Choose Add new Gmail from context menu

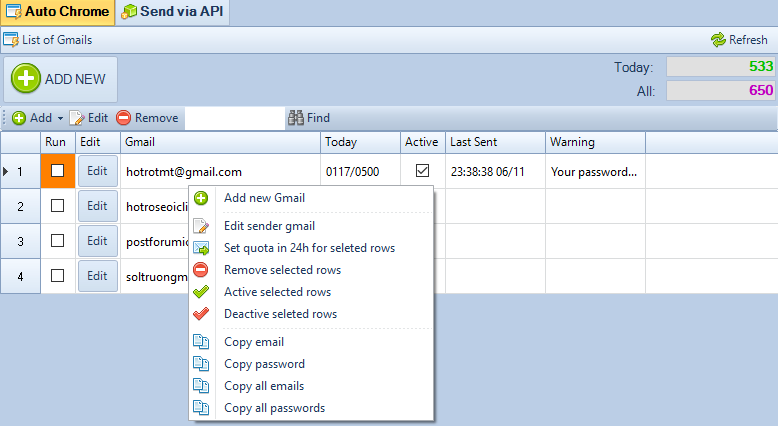coord(312,198)
